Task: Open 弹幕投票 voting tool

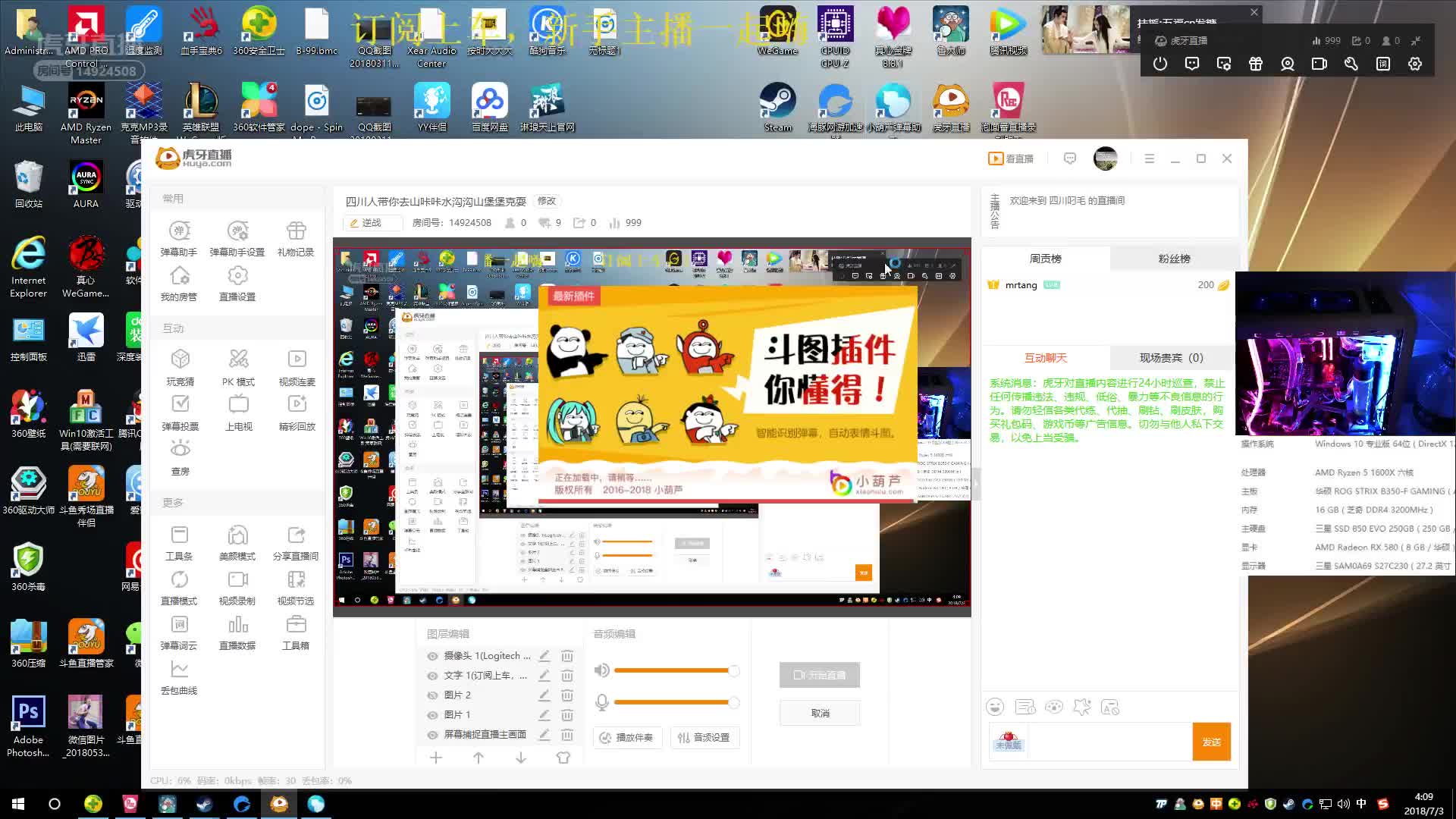Action: click(x=180, y=413)
